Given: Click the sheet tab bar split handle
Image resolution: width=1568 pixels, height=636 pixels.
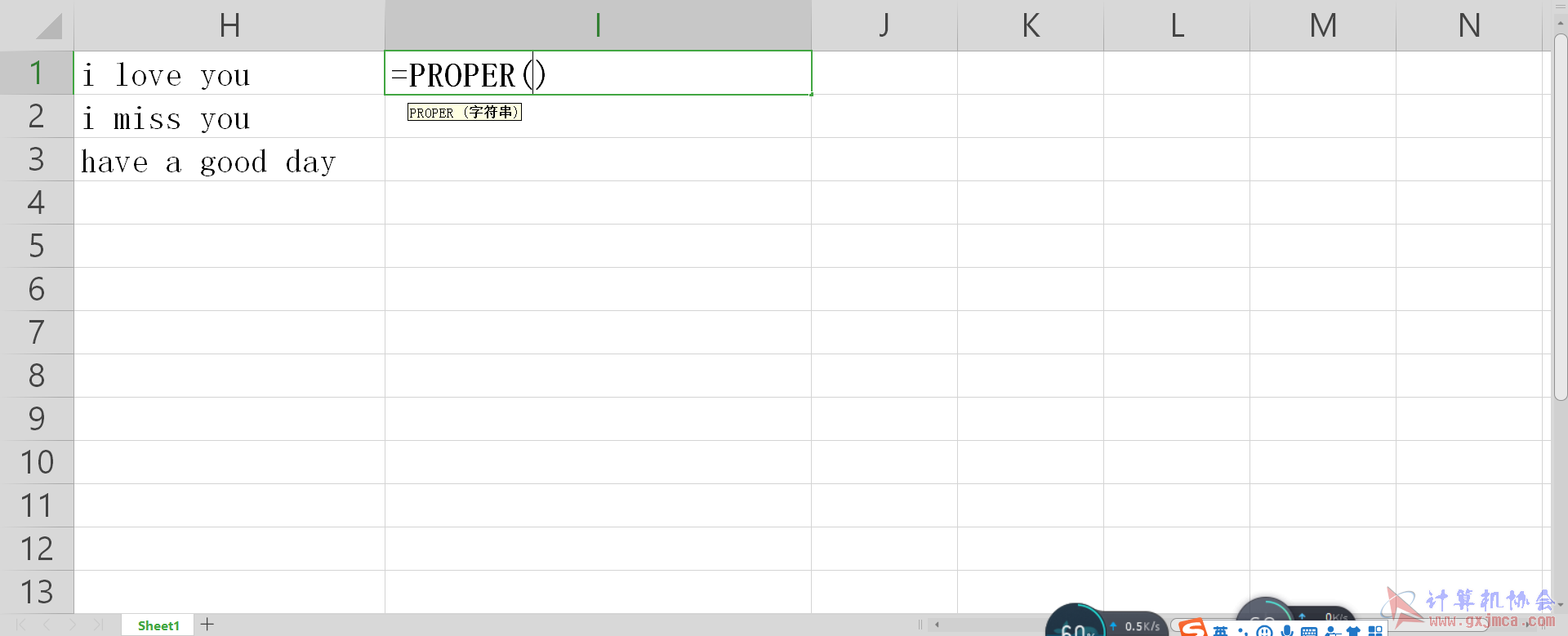Looking at the screenshot, I should tap(920, 625).
